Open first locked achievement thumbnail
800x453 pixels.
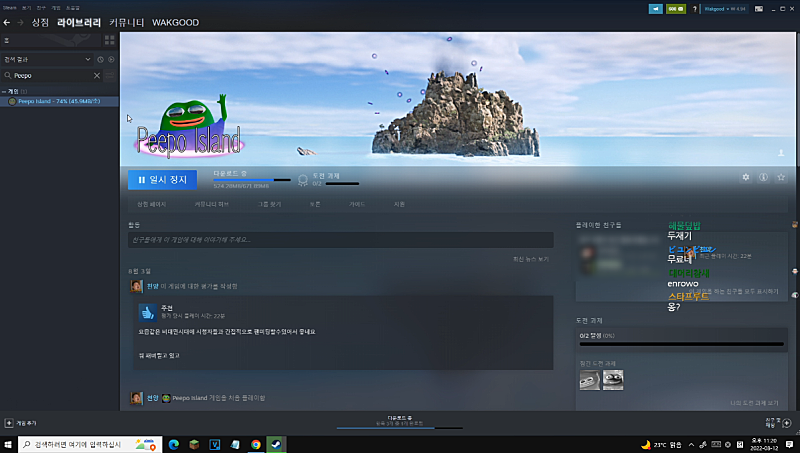coord(590,380)
